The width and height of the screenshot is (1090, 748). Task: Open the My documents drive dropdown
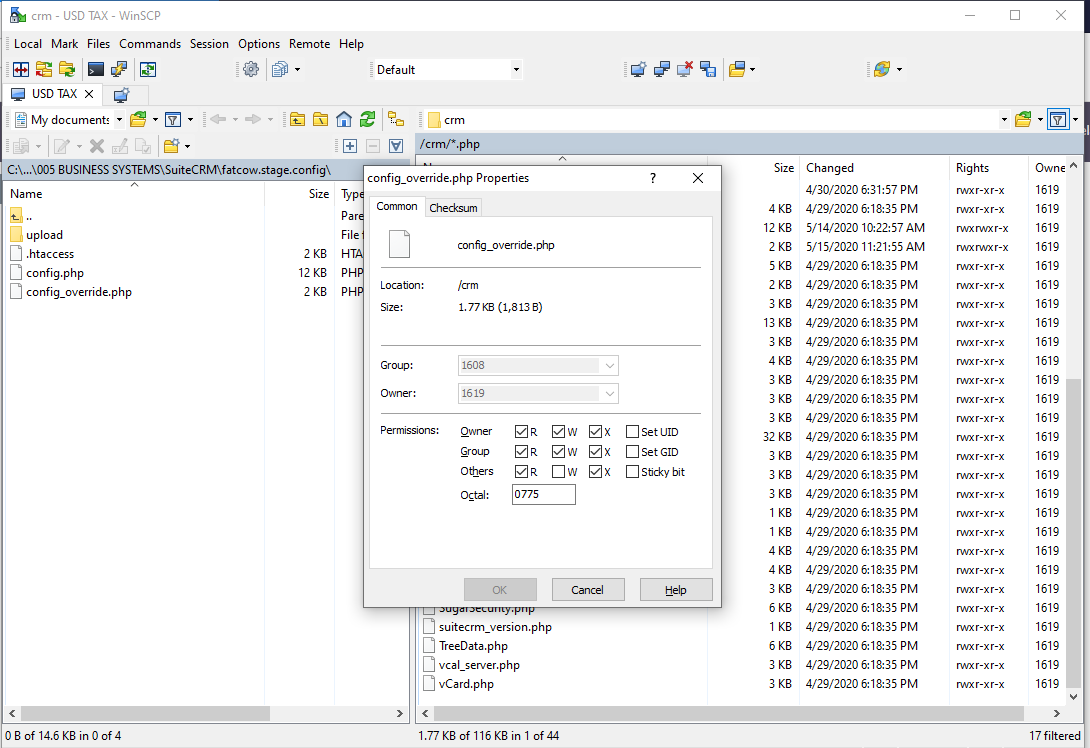(119, 120)
